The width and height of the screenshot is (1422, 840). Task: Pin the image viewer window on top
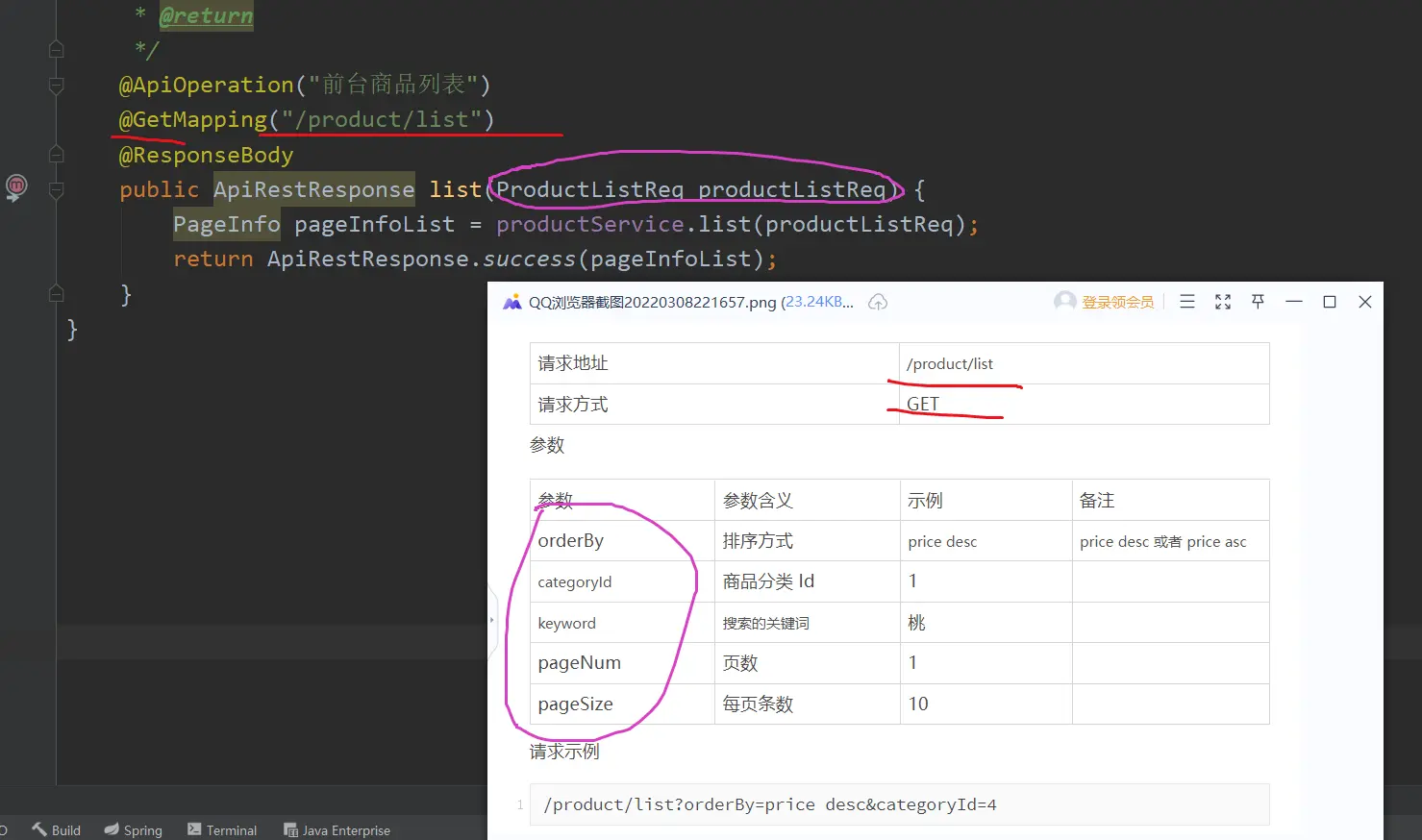[1258, 302]
